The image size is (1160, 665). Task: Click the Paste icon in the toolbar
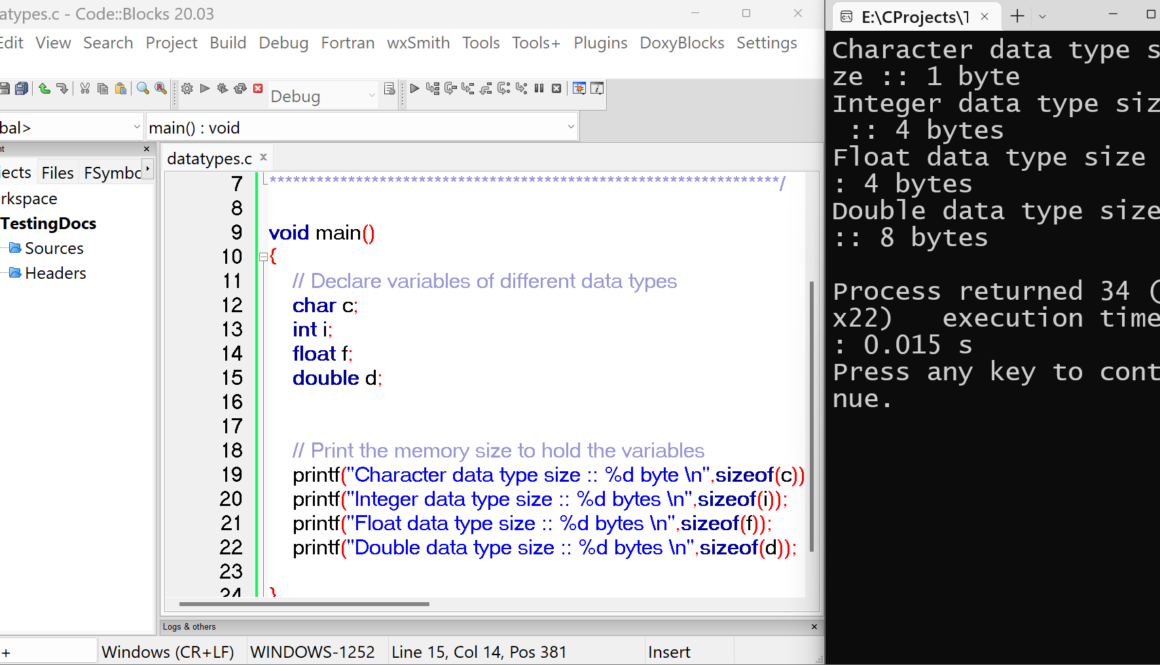click(x=120, y=88)
